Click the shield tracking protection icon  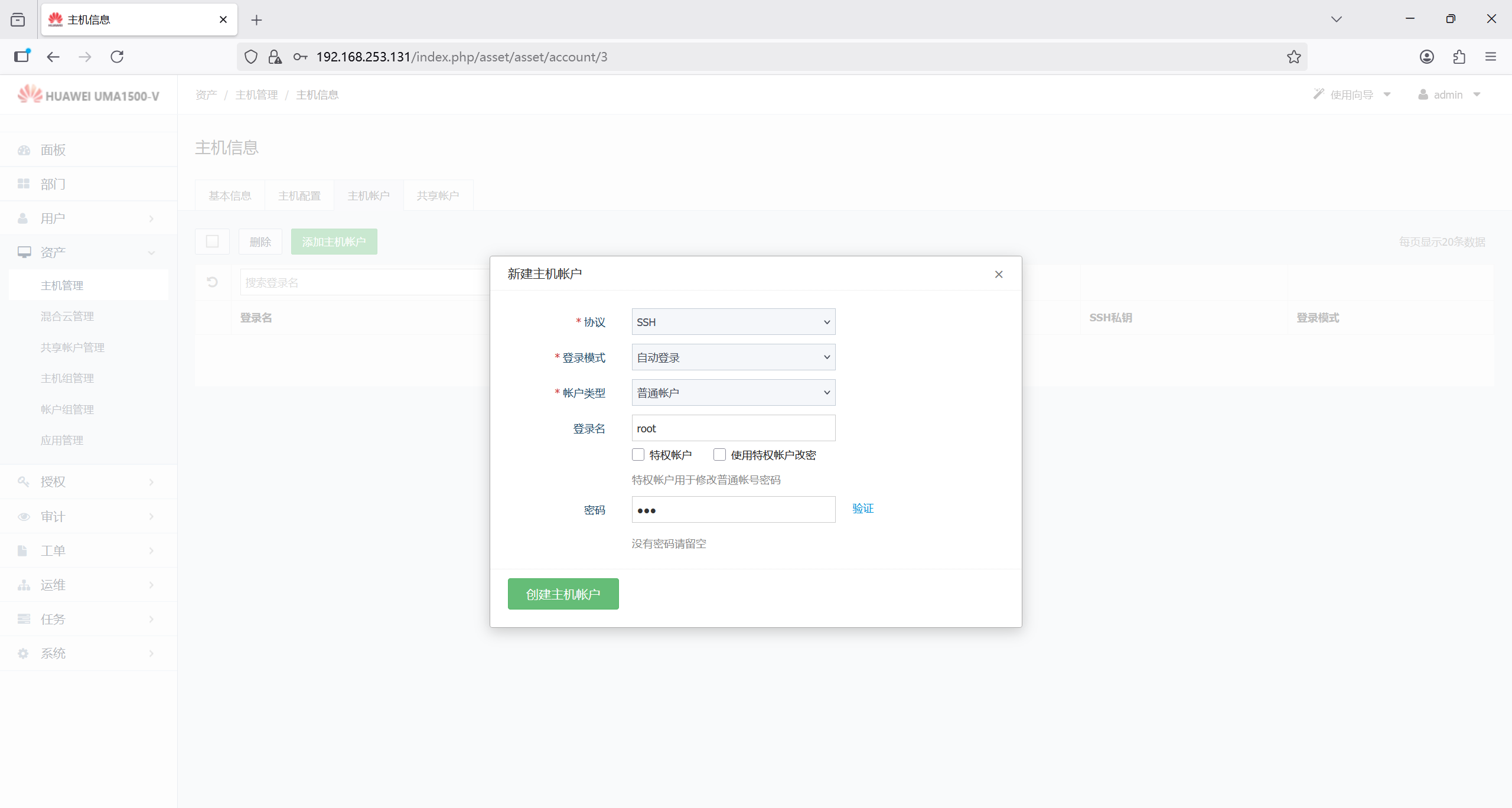(x=251, y=57)
